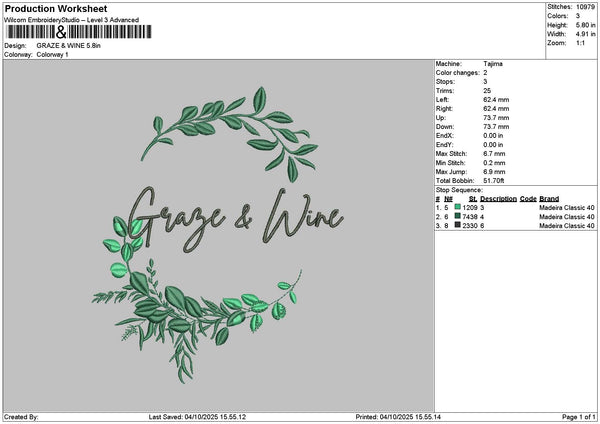Screen dimensions: 600x424
Task: Select the light green 1209 thread swatch
Action: [457, 207]
